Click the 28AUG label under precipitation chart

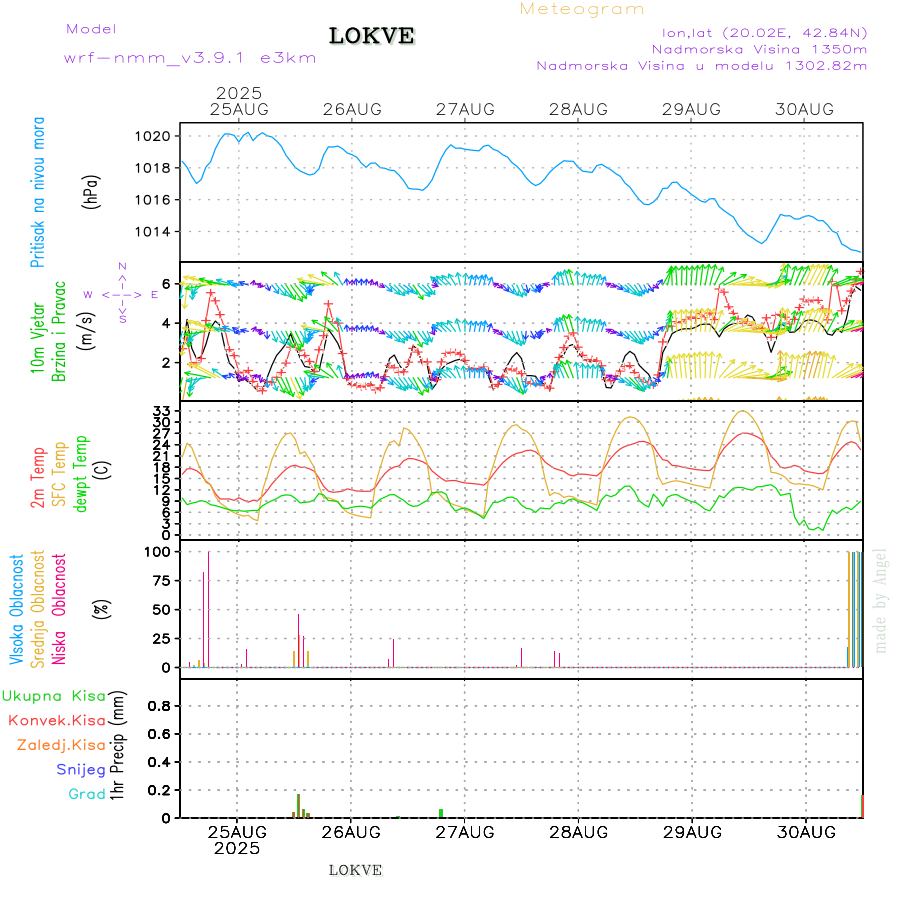point(579,832)
